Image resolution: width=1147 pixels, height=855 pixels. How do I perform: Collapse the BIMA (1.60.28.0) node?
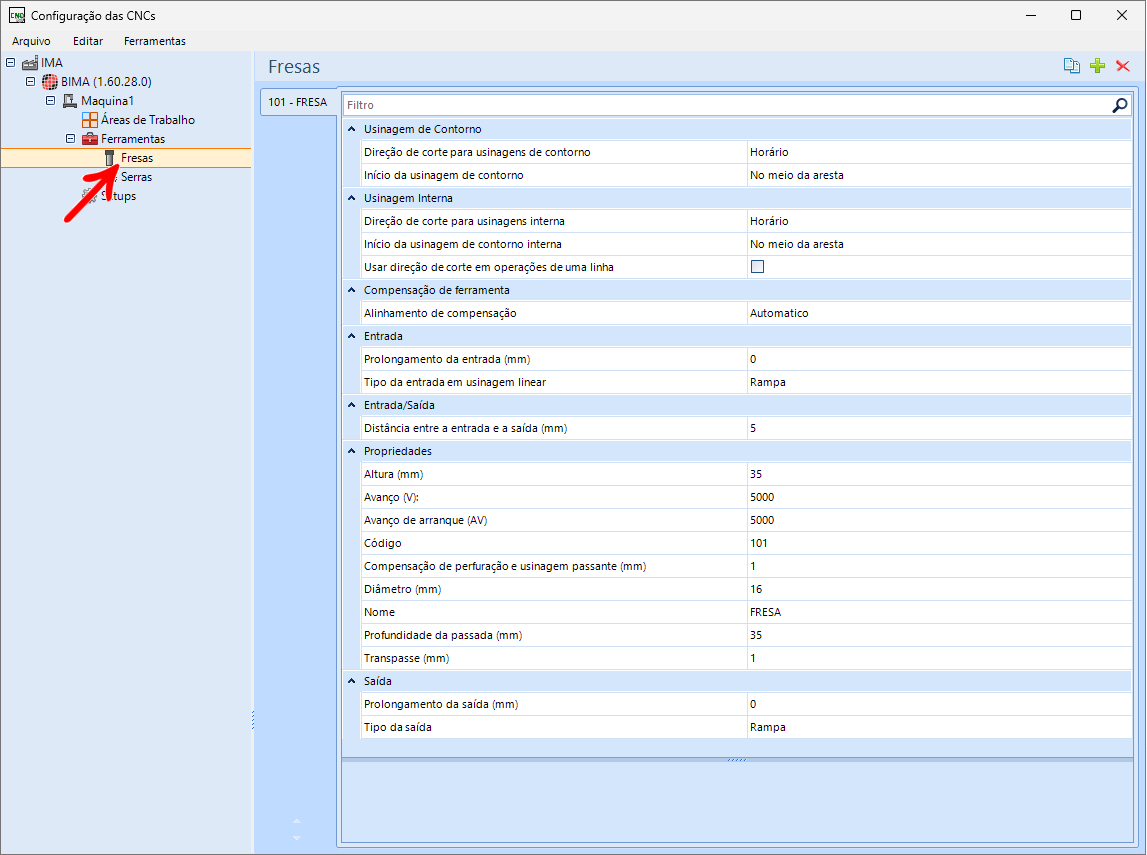tap(30, 82)
